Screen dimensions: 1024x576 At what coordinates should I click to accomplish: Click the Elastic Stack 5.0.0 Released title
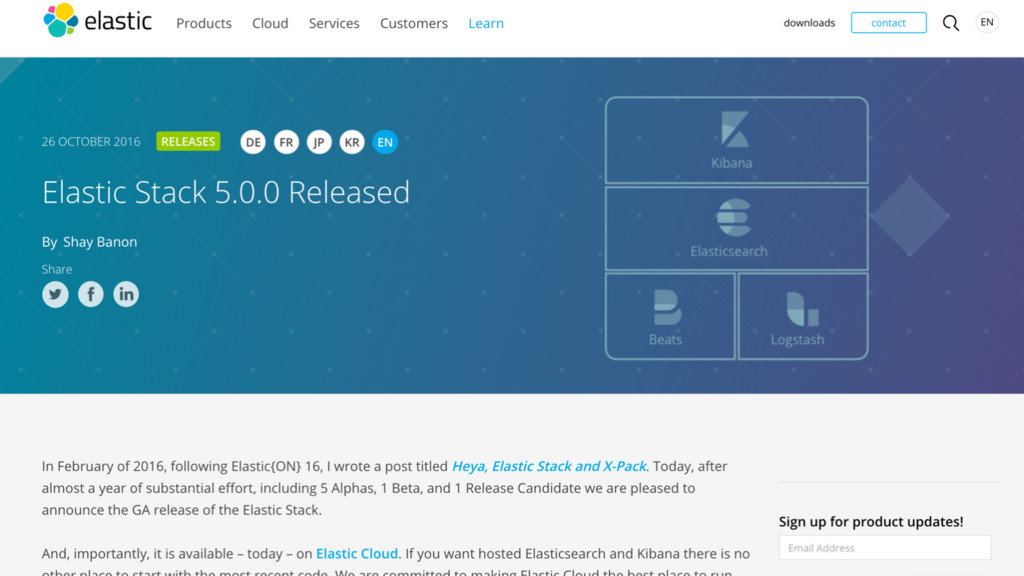tap(226, 192)
